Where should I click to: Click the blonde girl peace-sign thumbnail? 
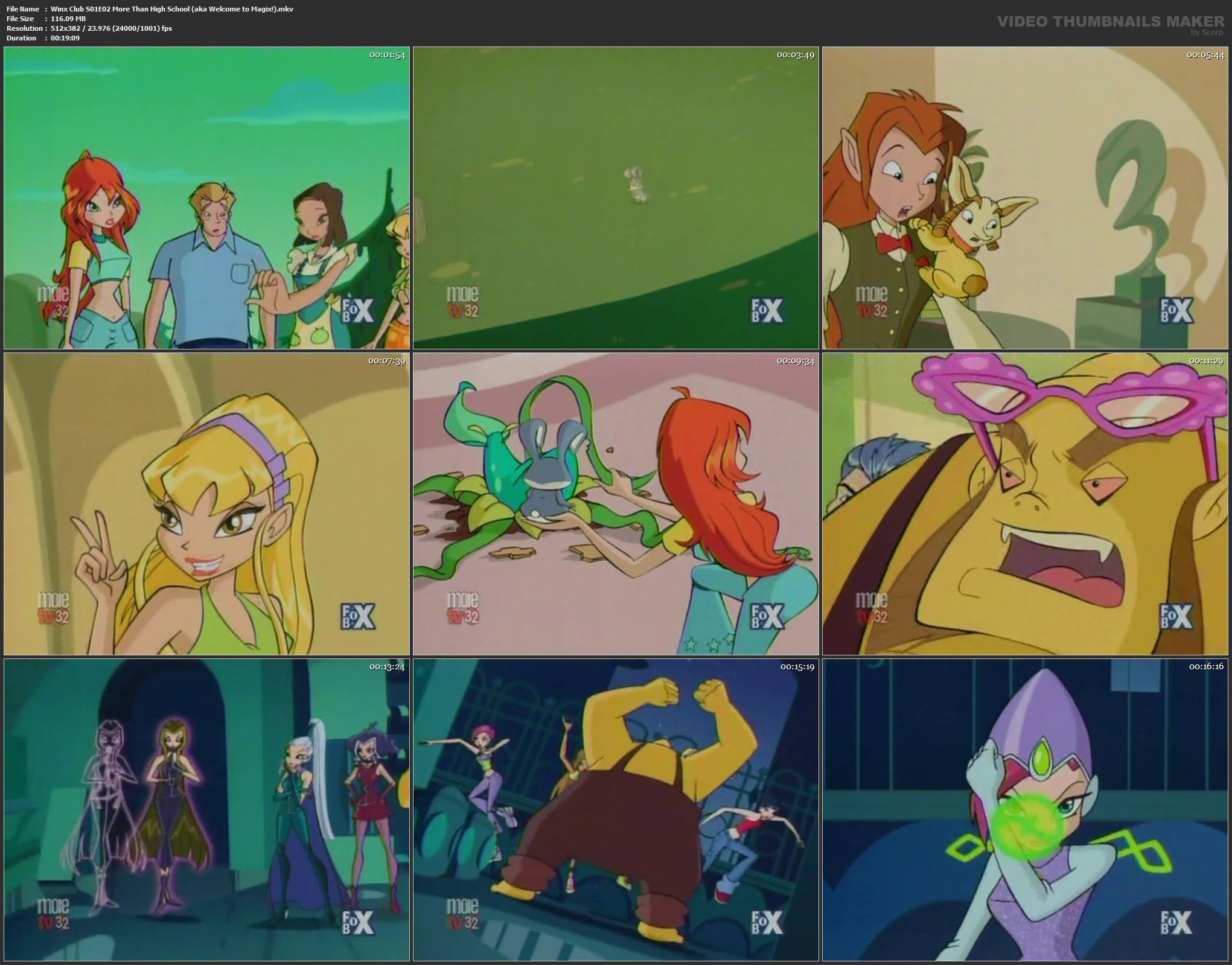tap(206, 504)
